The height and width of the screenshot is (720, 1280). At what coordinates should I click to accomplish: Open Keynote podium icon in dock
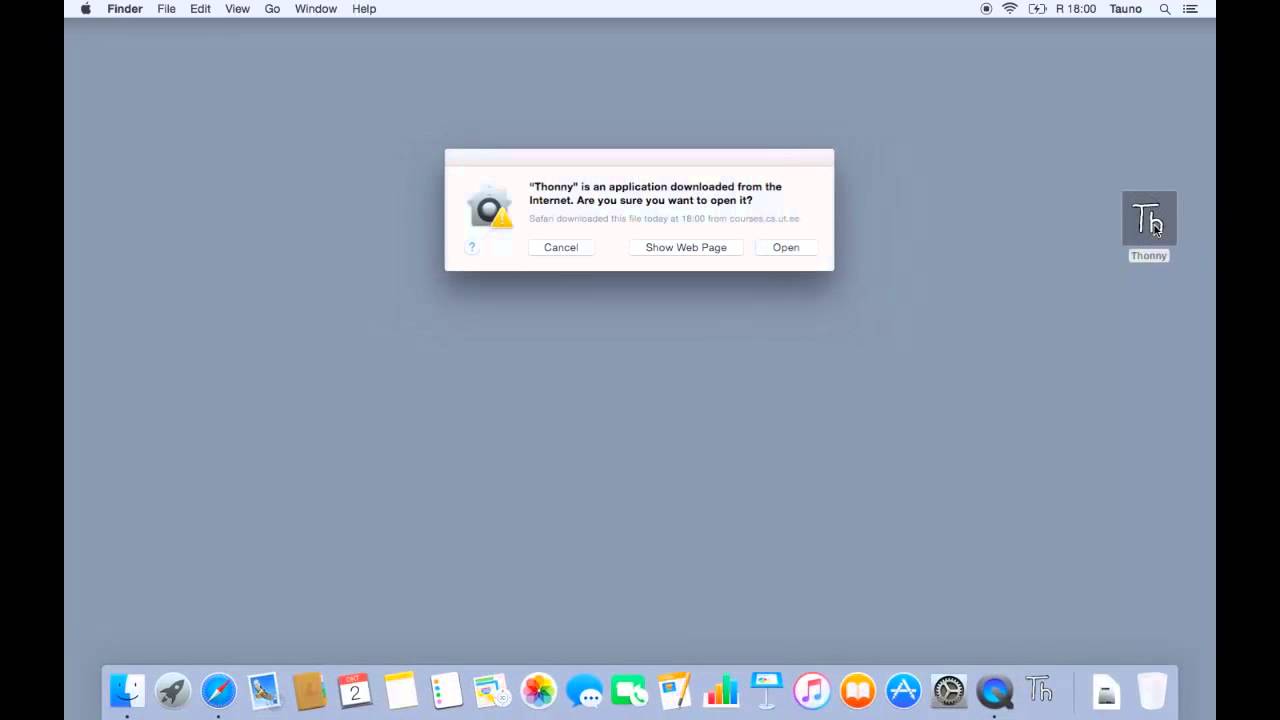coord(766,690)
